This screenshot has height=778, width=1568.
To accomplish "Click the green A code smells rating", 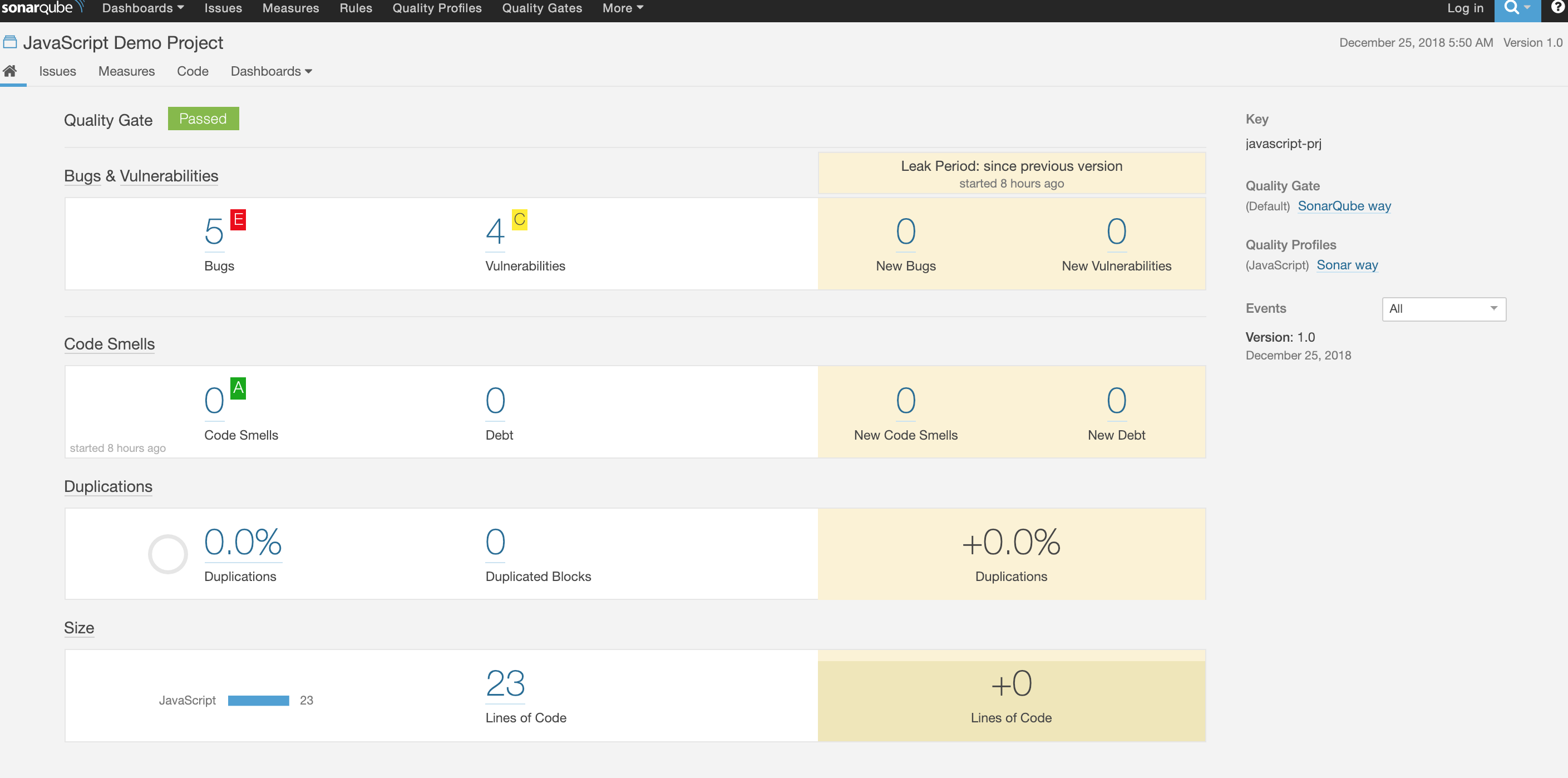I will click(x=238, y=388).
